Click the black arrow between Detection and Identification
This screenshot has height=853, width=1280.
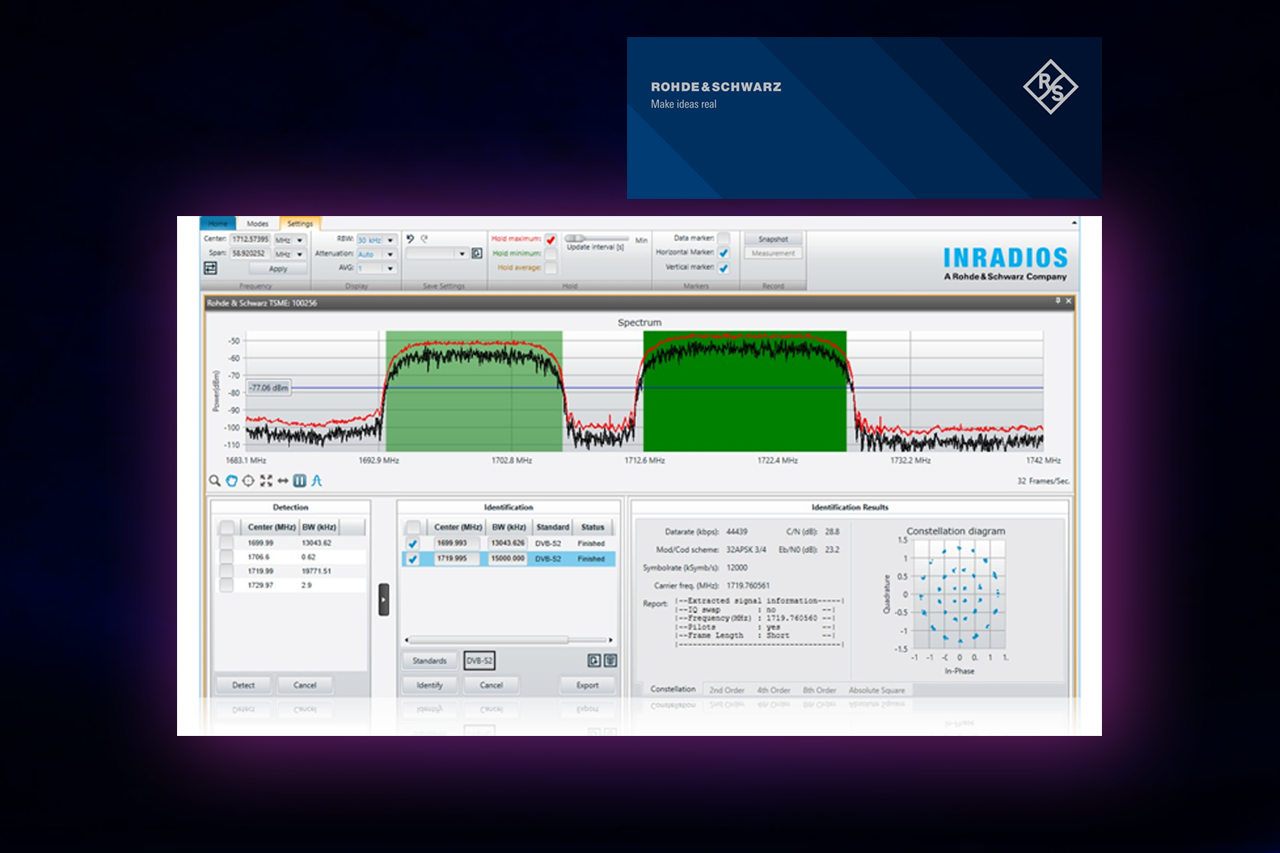tap(384, 599)
